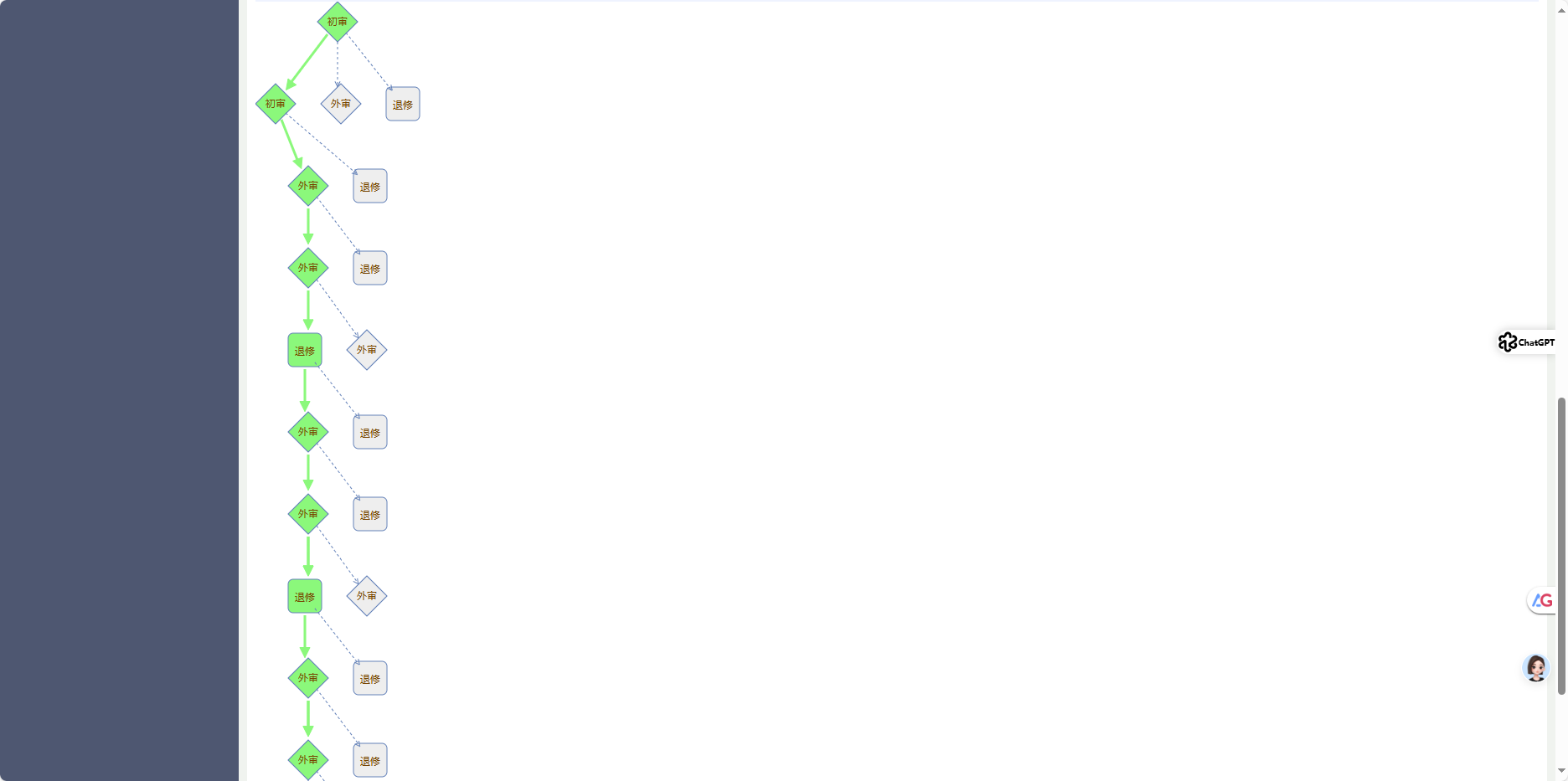
Task: Click the green 外审 diamond above second green 退修
Action: click(308, 514)
